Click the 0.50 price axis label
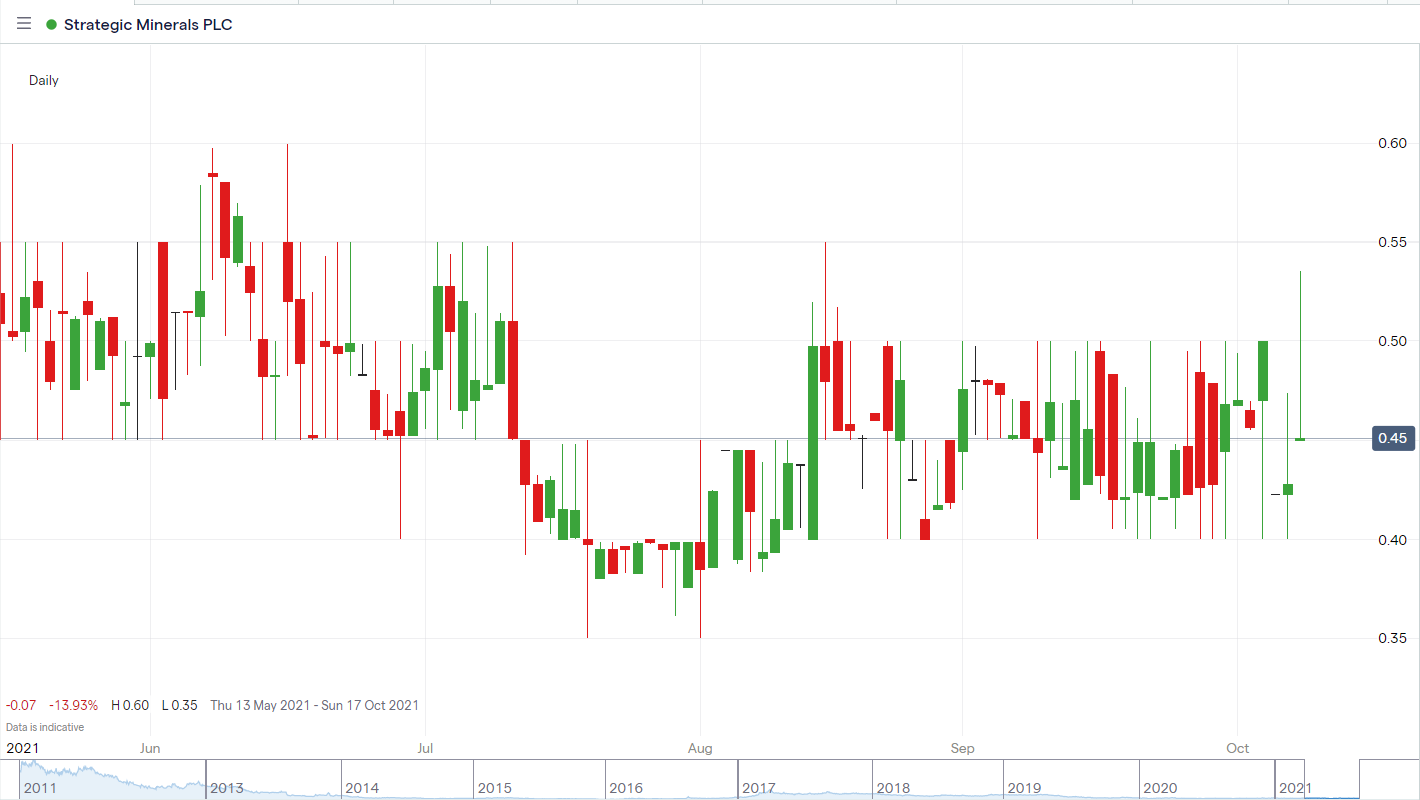This screenshot has width=1420, height=800. click(x=1392, y=341)
